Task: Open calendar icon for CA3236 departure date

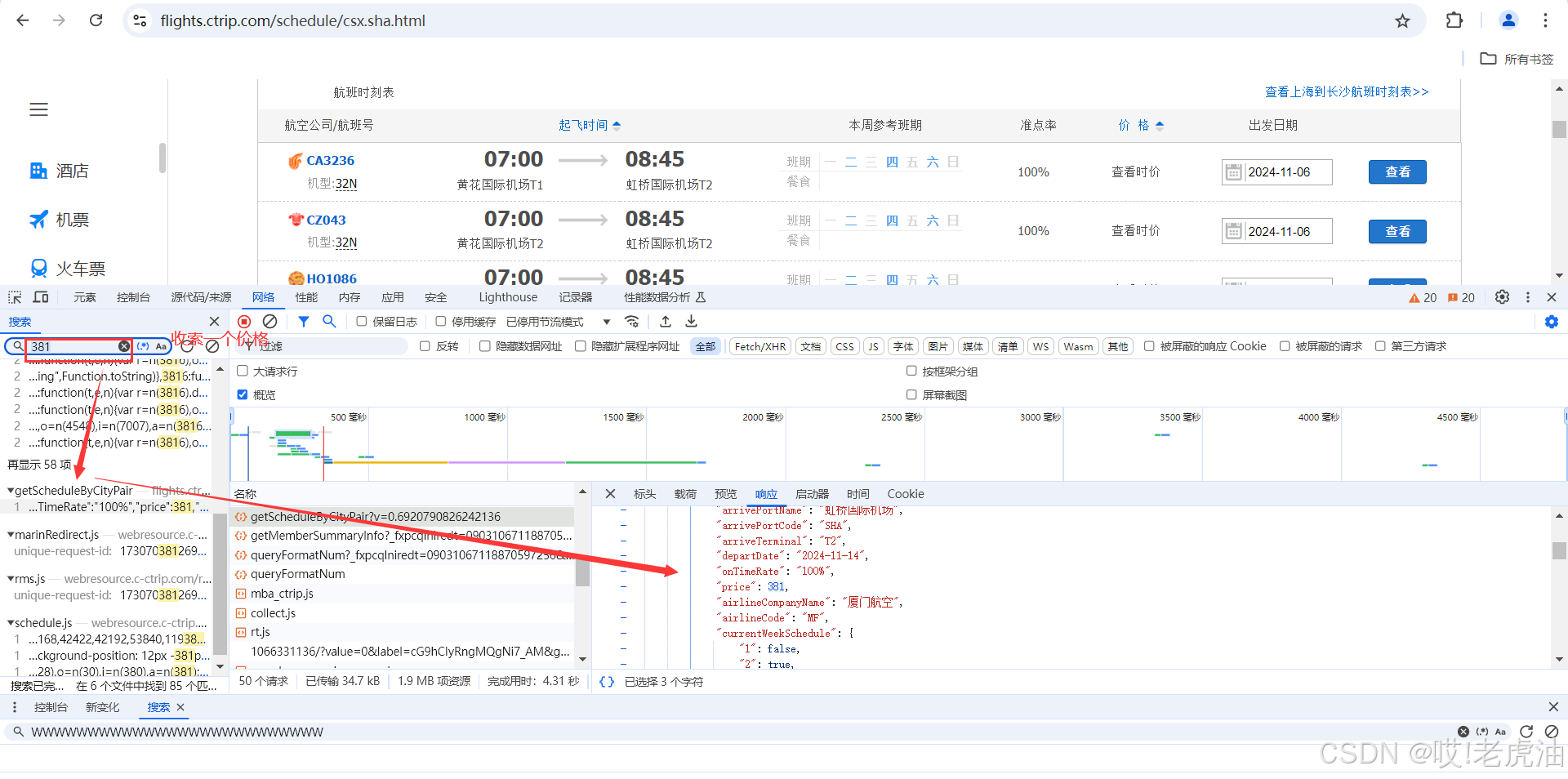Action: point(1233,172)
